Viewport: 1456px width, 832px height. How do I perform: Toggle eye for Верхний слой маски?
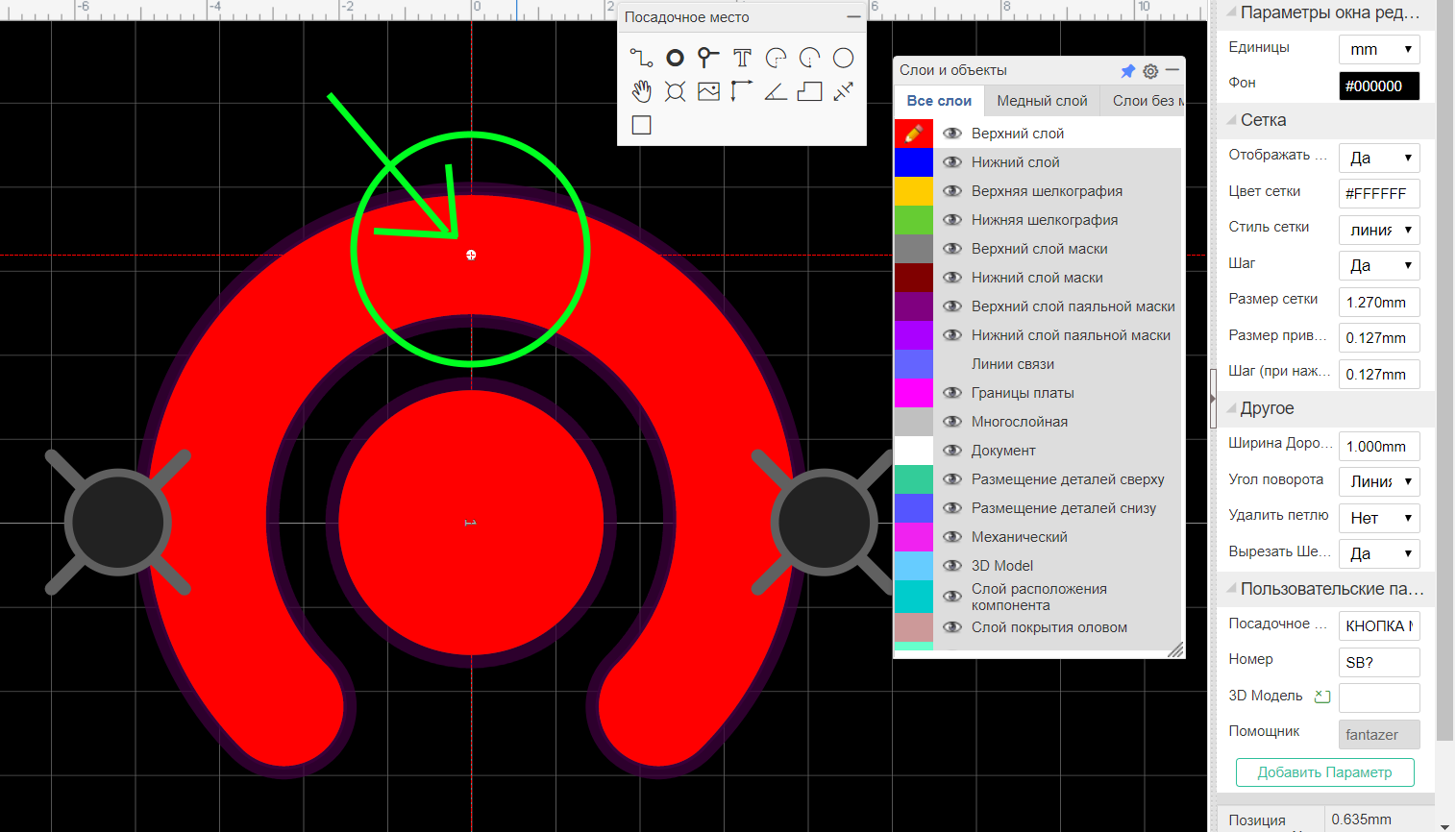(x=952, y=249)
